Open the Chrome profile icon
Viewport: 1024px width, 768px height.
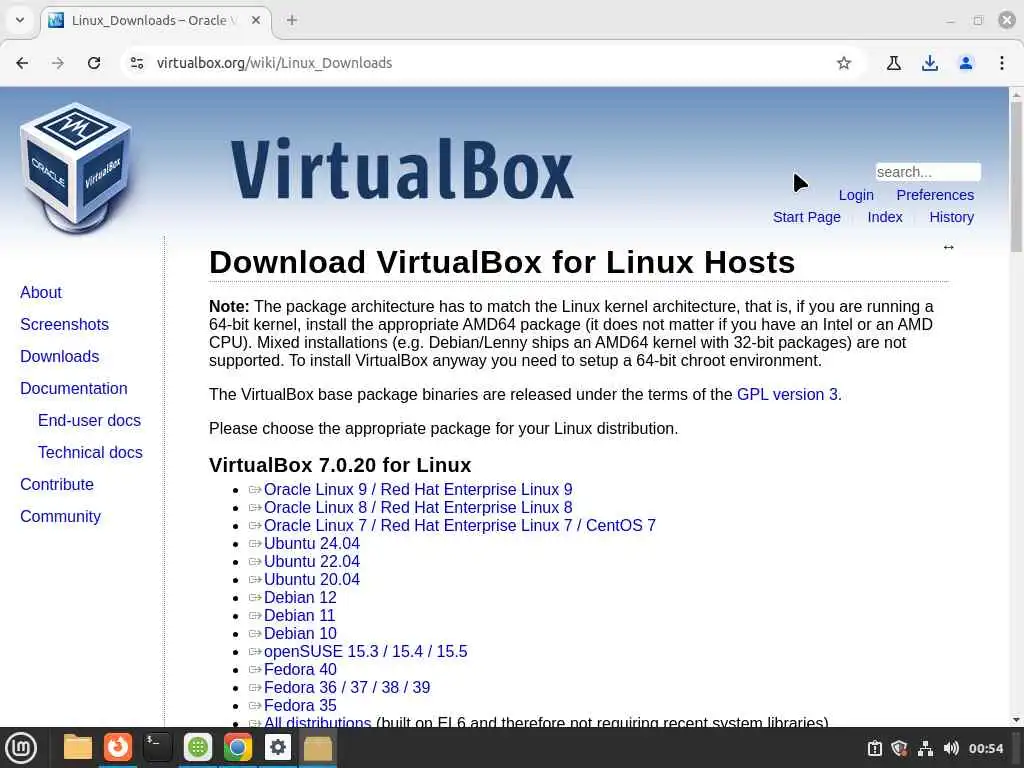click(966, 63)
